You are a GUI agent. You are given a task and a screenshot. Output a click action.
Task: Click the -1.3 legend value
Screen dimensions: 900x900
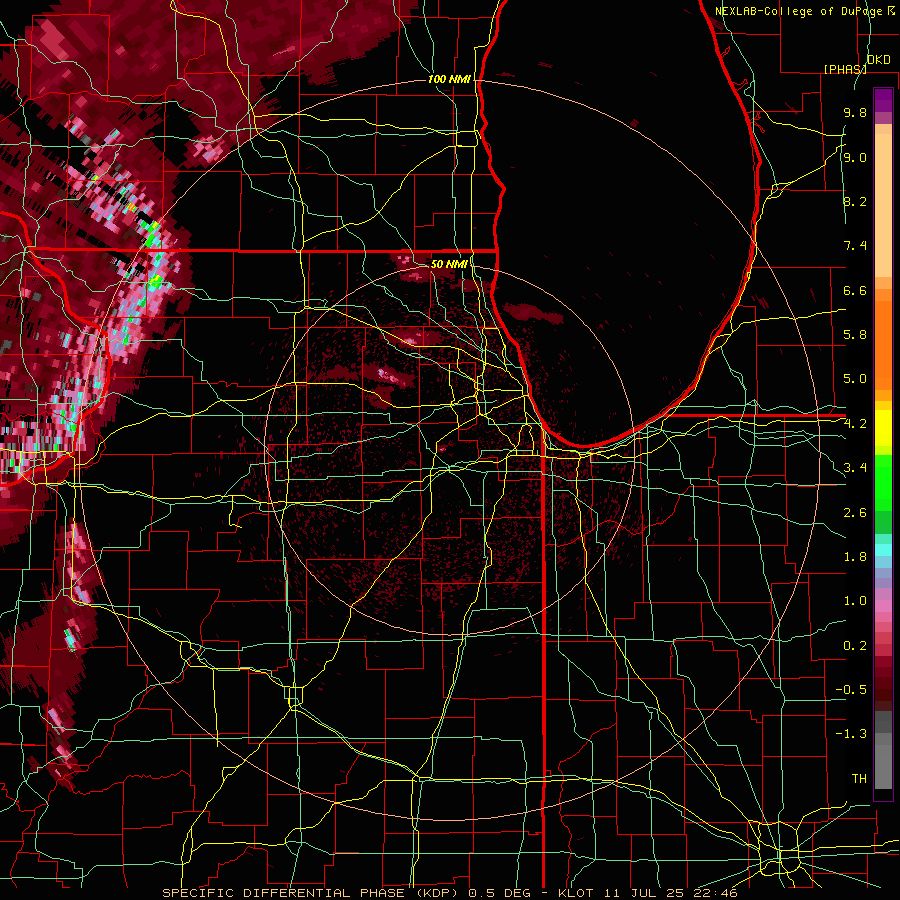[x=851, y=735]
